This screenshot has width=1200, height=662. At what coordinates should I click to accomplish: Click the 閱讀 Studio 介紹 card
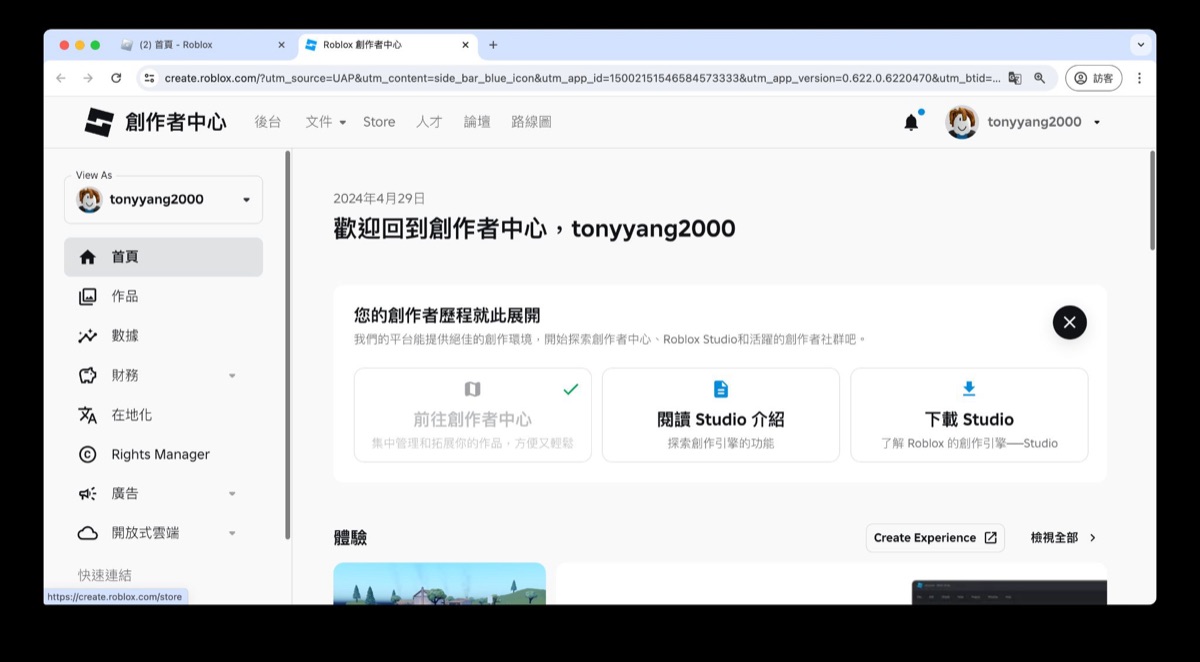(x=721, y=415)
